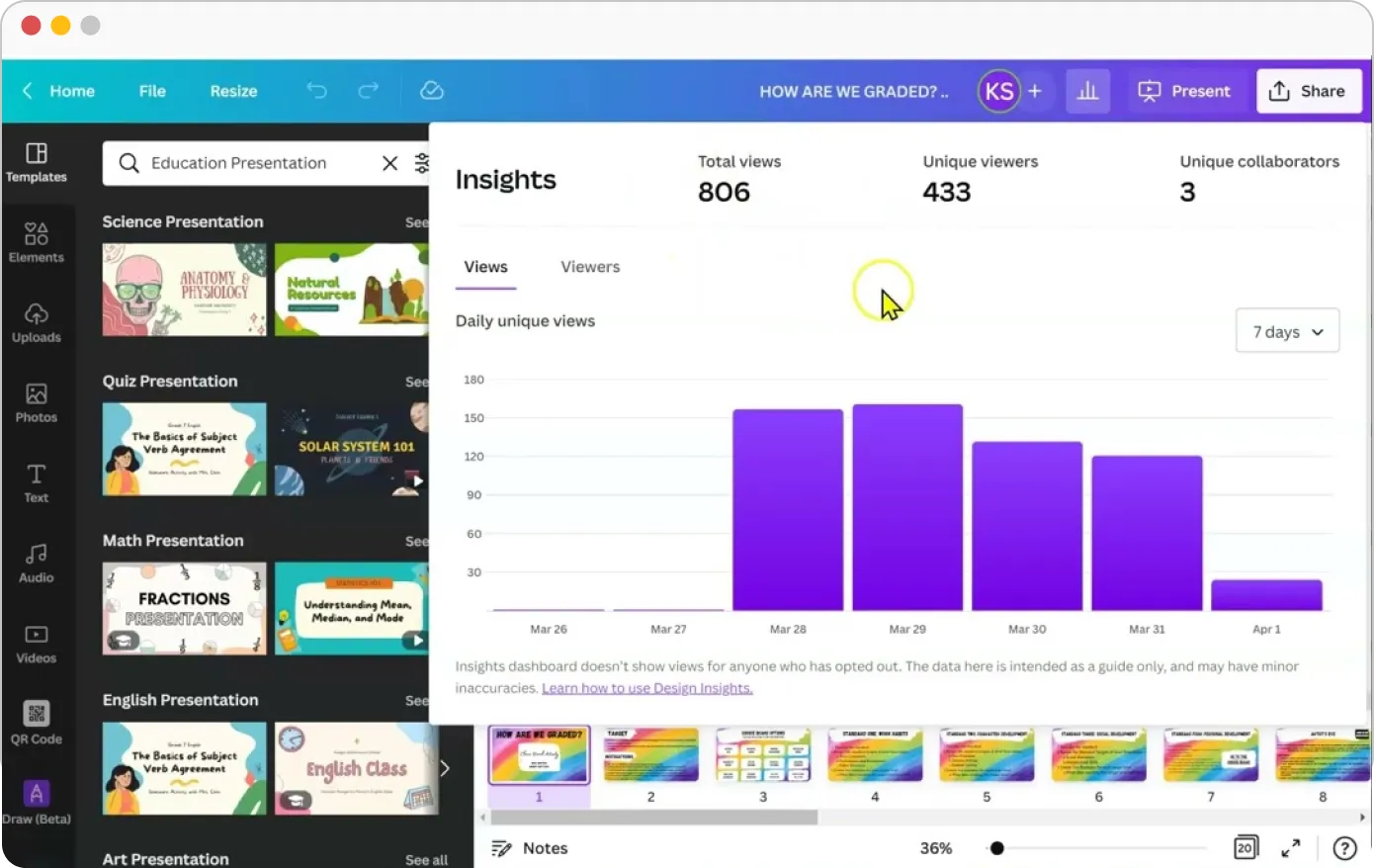1374x868 pixels.
Task: Open search filters next to search field
Action: click(x=422, y=163)
